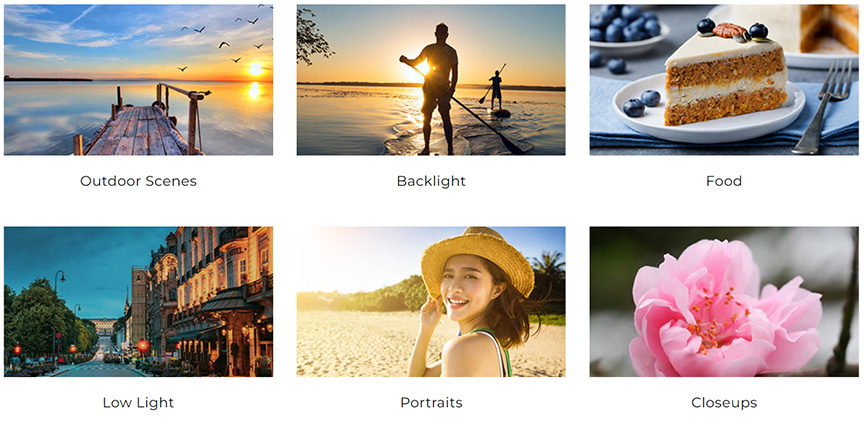Image resolution: width=864 pixels, height=432 pixels.
Task: Click the Closeups caption text
Action: 724,403
